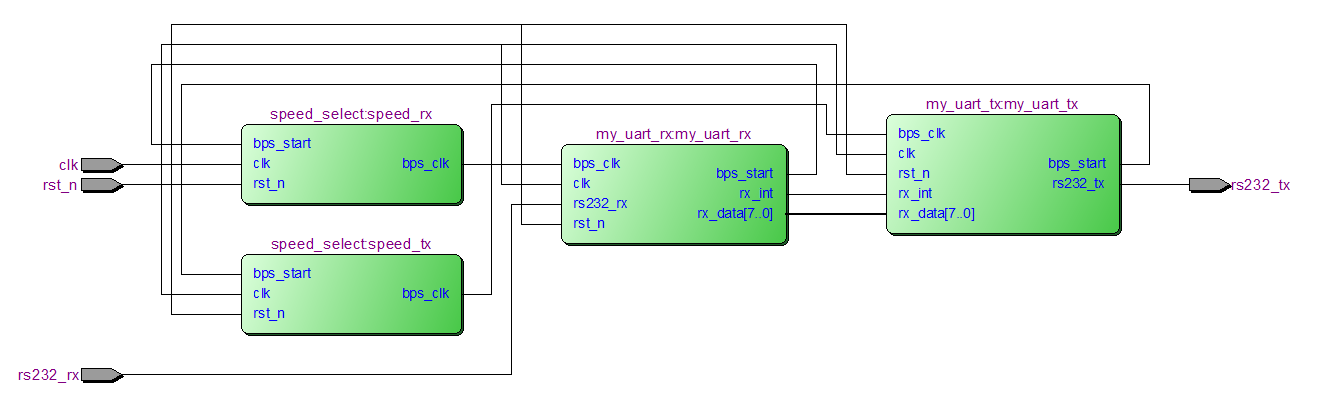Screen dimensions: 1332x415
Task: Select the speed_select:speed_rx block title
Action: point(351,114)
